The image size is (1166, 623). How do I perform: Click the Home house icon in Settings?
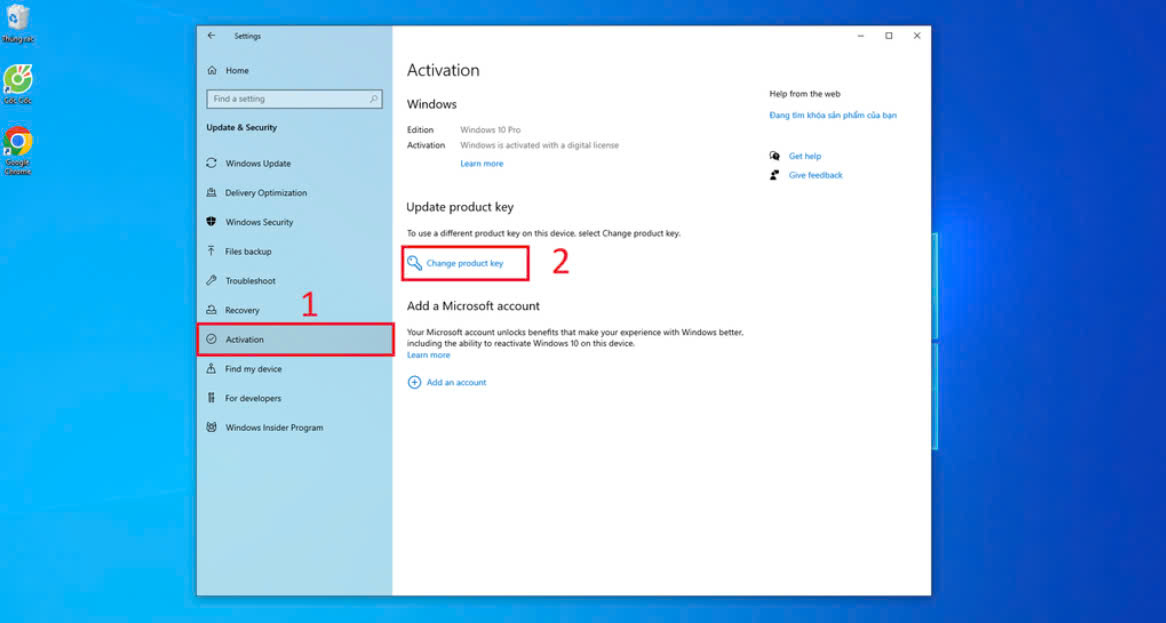click(212, 71)
